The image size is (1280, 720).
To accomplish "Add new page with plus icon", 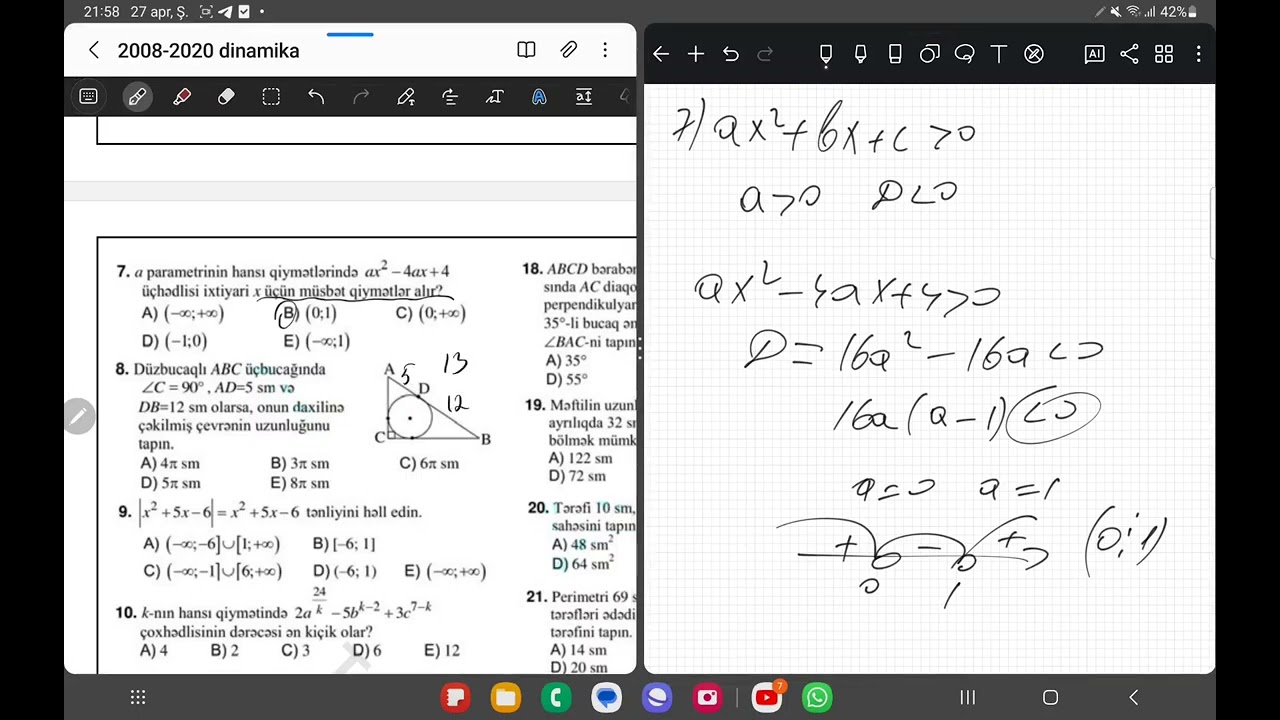I will (696, 54).
